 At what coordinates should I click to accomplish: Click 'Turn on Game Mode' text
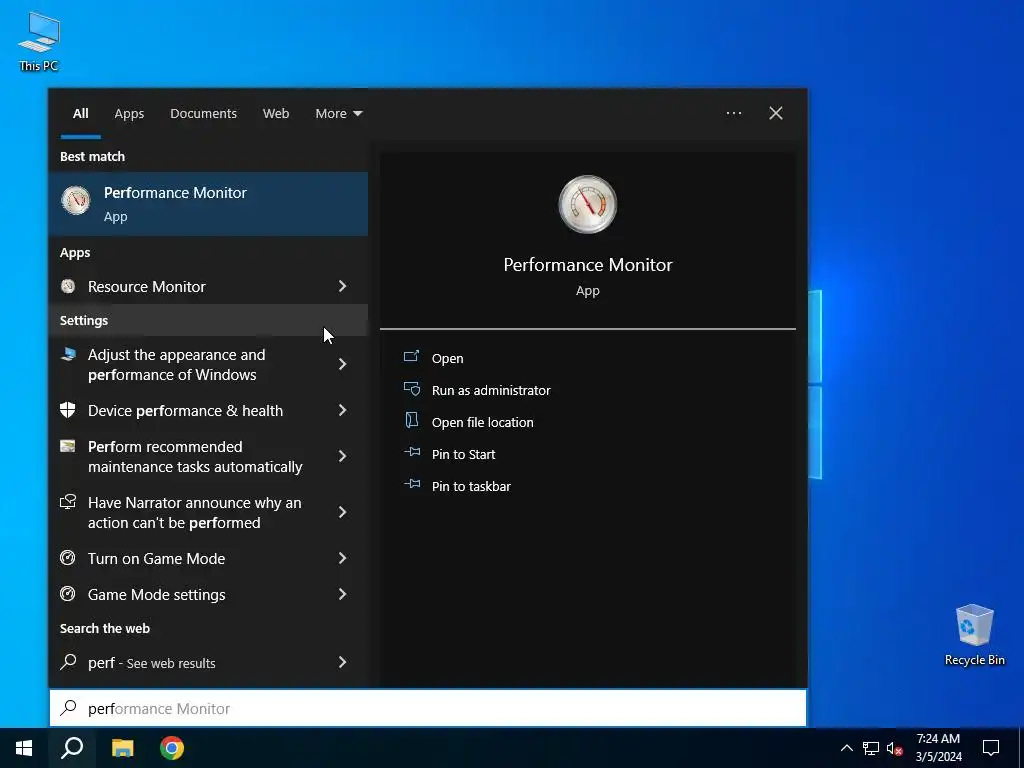(156, 558)
